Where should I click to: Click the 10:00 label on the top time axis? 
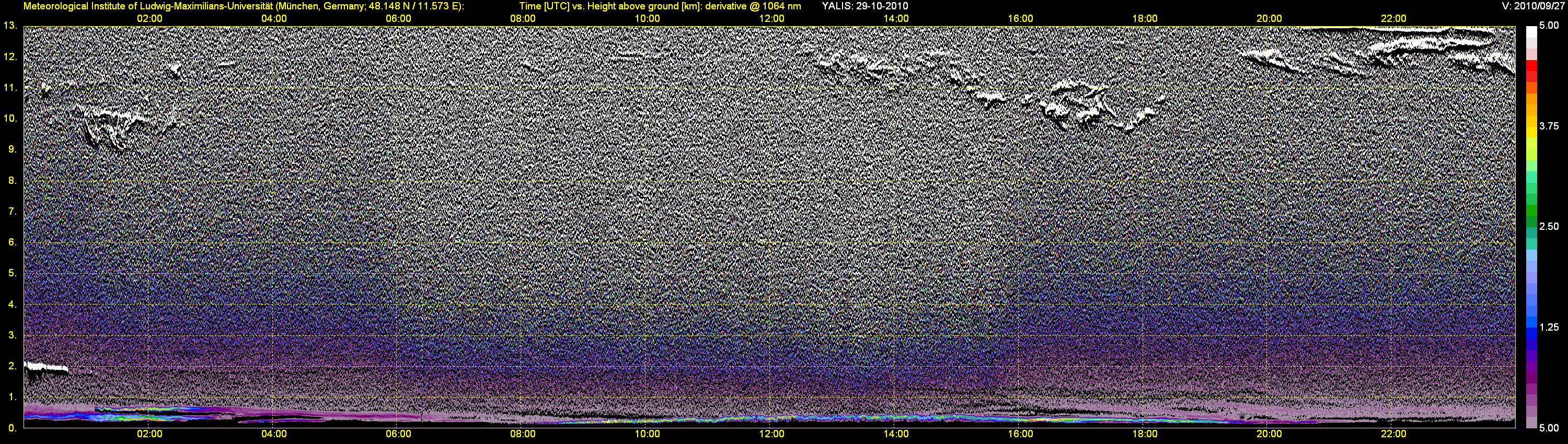point(647,19)
